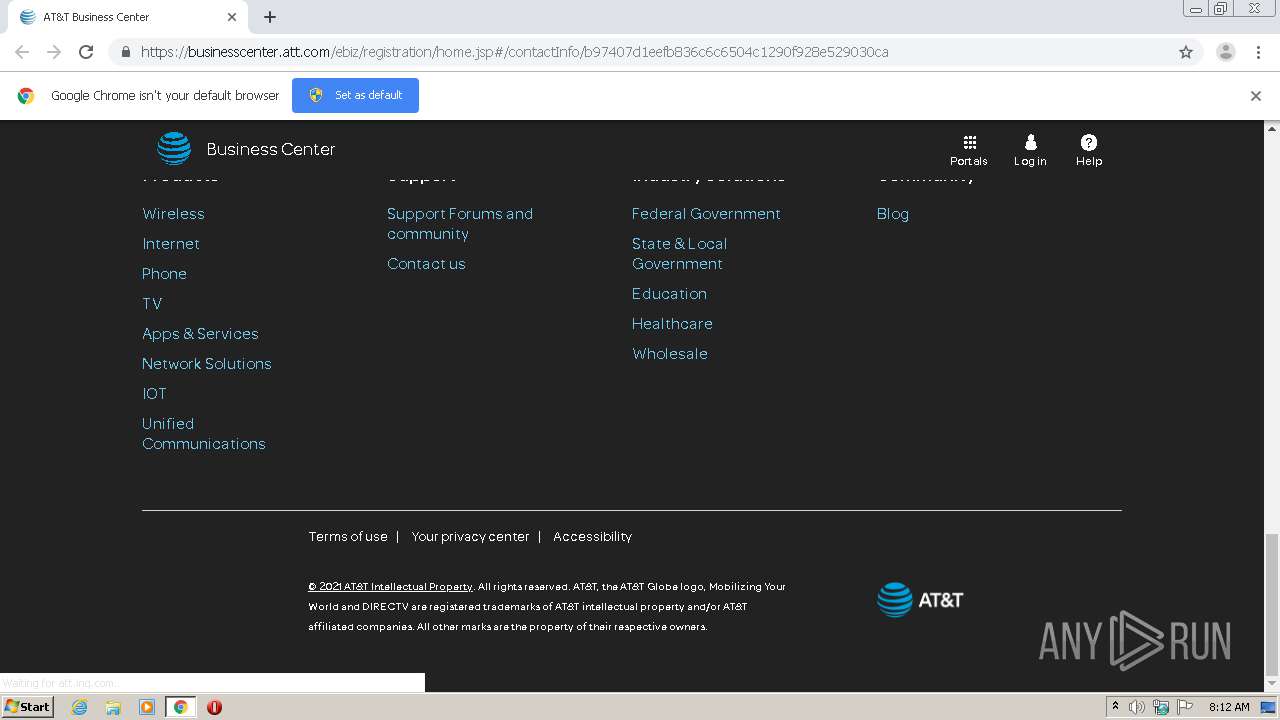Open the Education link

coord(669,294)
